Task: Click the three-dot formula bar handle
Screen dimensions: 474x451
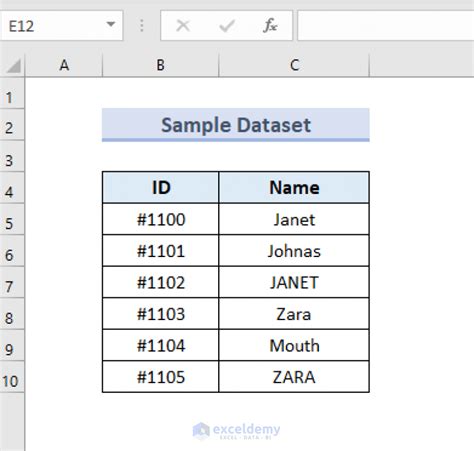Action: pos(142,25)
